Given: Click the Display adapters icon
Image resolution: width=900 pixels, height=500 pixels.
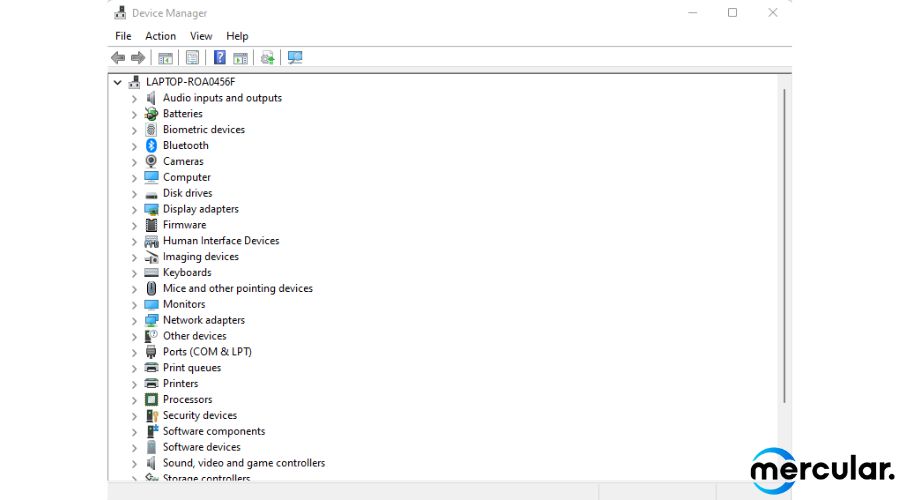Looking at the screenshot, I should point(152,210).
